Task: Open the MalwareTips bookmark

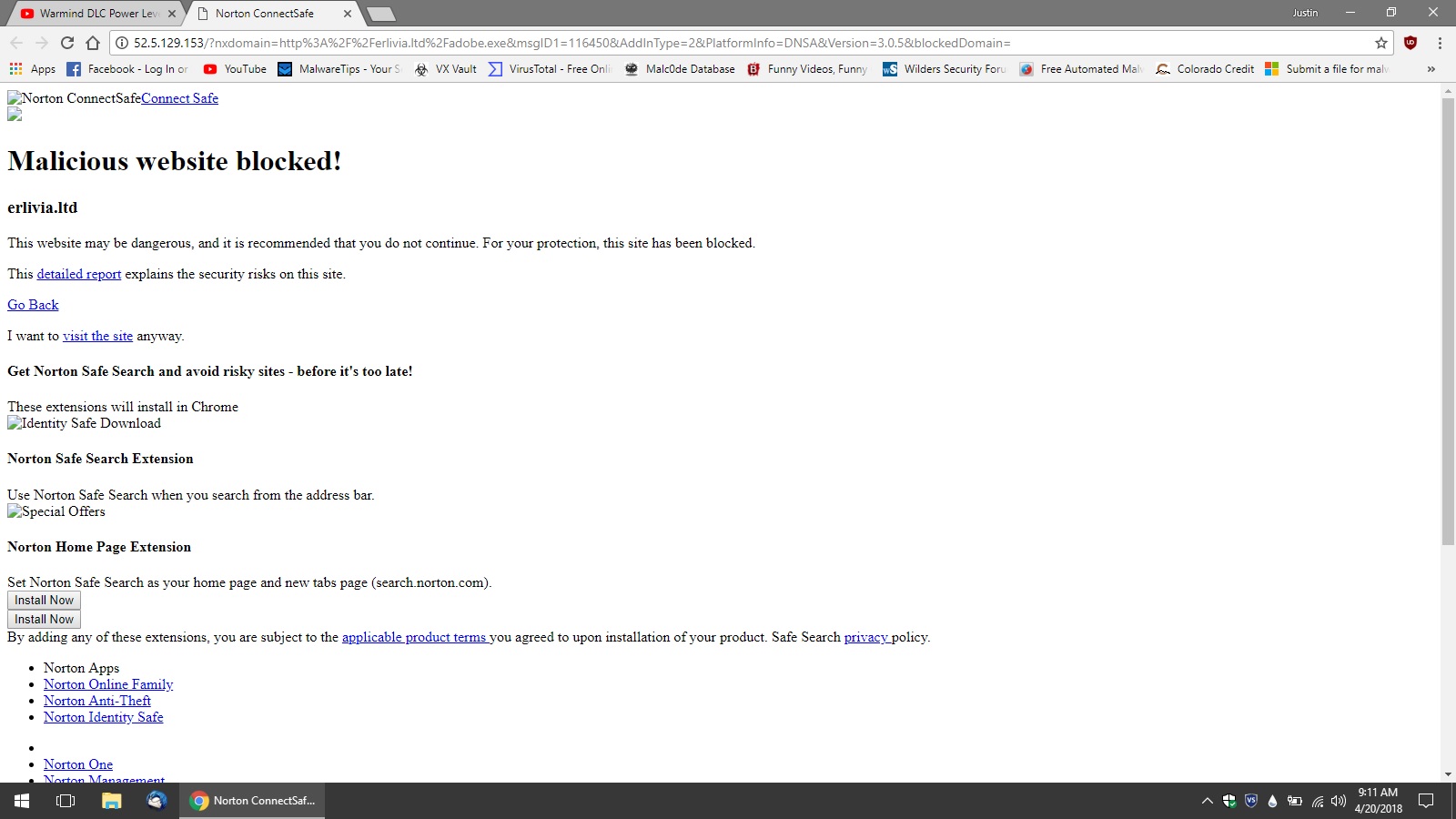Action: [339, 69]
